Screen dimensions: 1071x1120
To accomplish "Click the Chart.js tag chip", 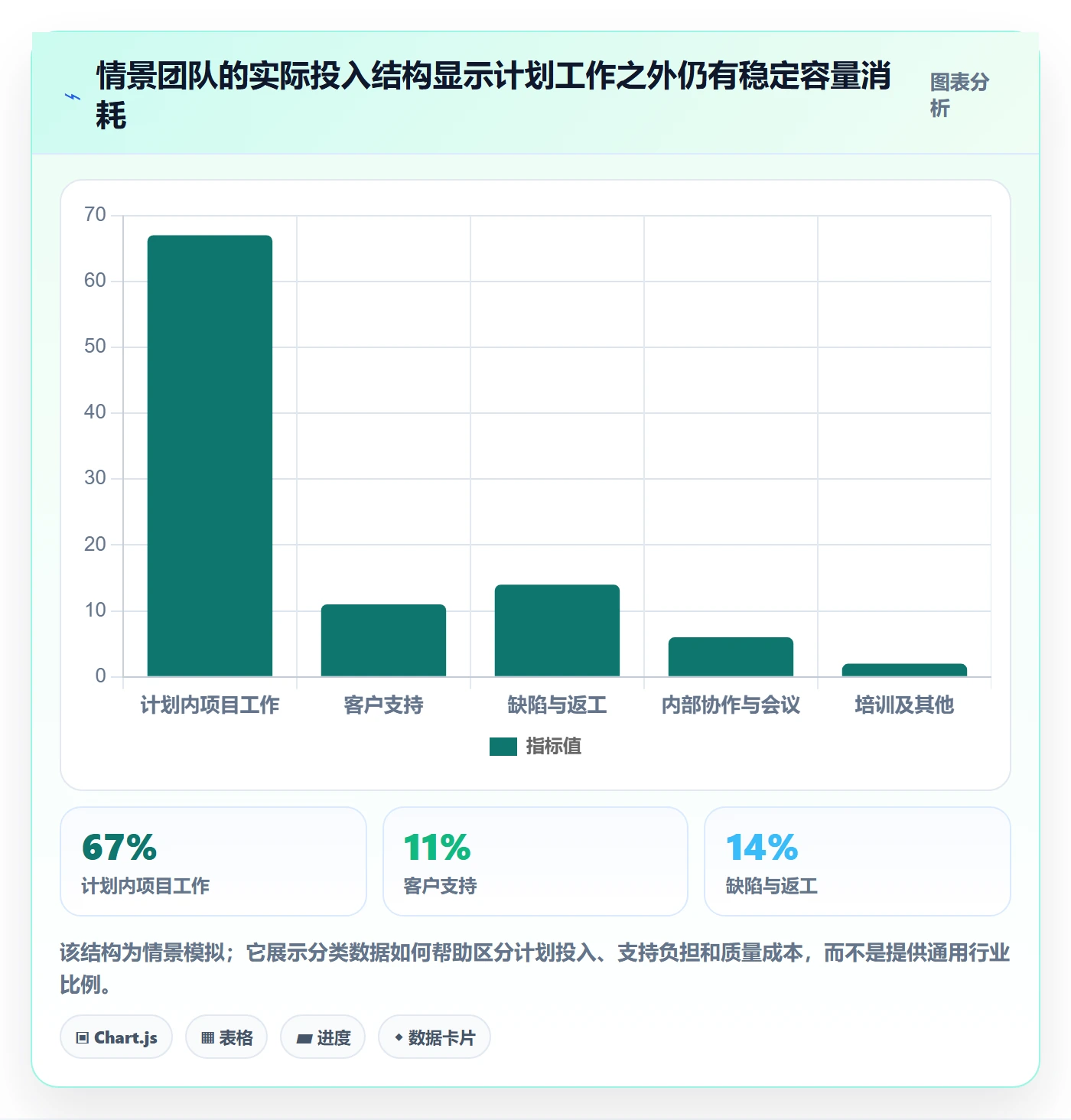I will [116, 1037].
